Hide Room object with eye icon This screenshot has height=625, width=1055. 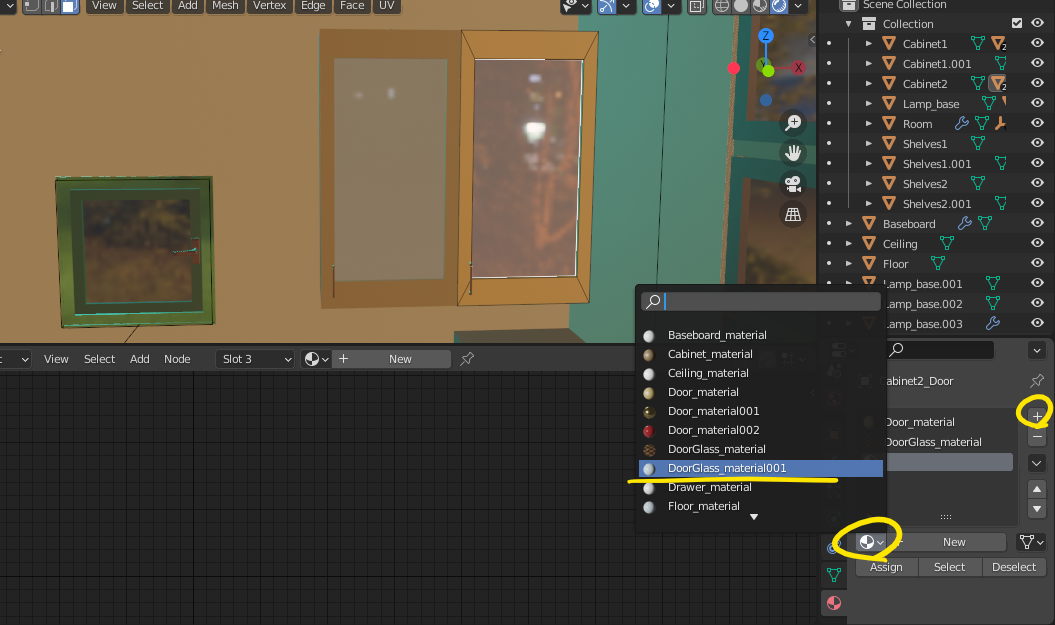coord(1038,123)
